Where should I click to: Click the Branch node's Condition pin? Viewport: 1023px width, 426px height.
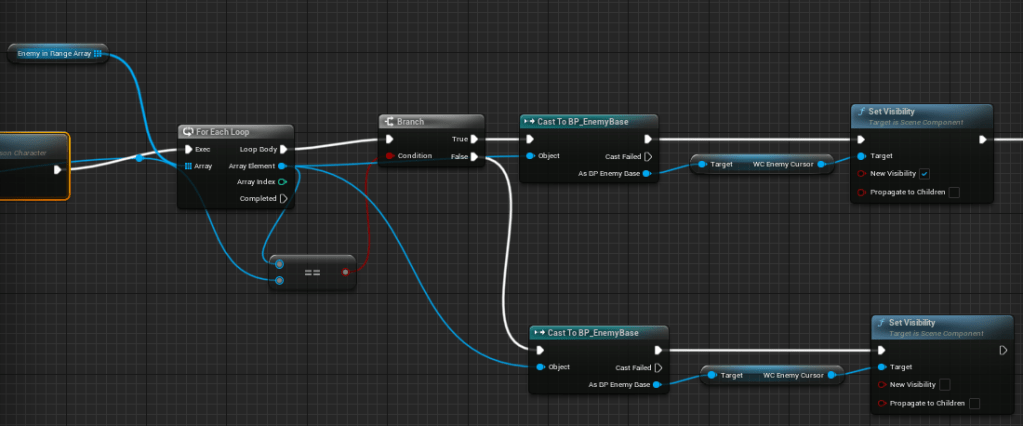tap(389, 156)
